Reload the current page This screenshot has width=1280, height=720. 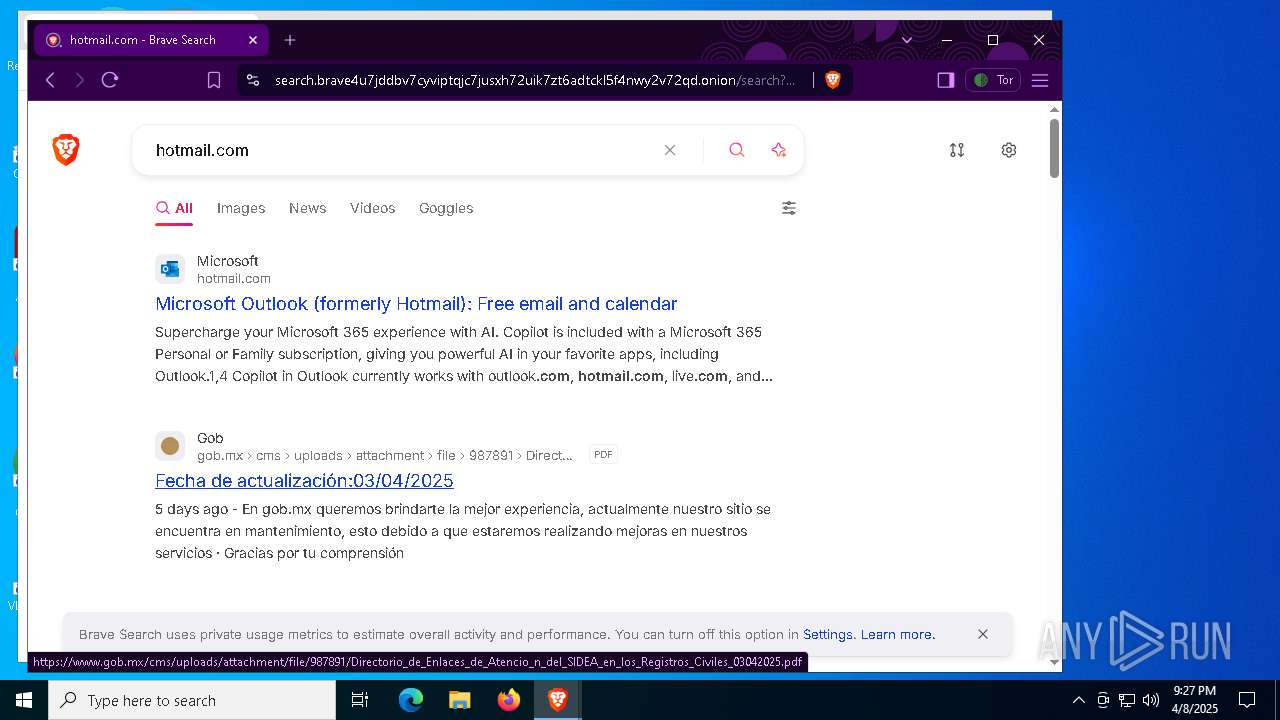[110, 80]
